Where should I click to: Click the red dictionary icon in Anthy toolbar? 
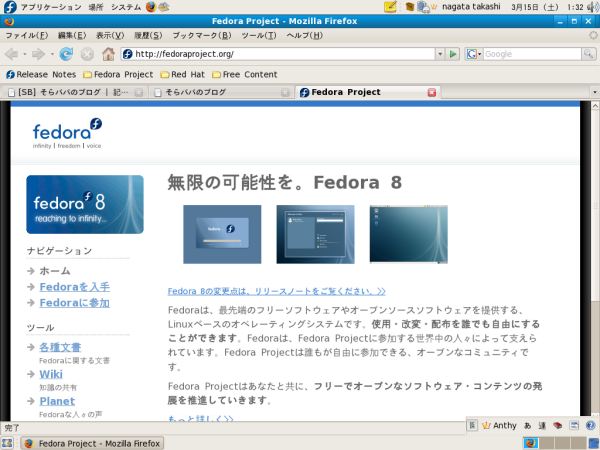(558, 426)
